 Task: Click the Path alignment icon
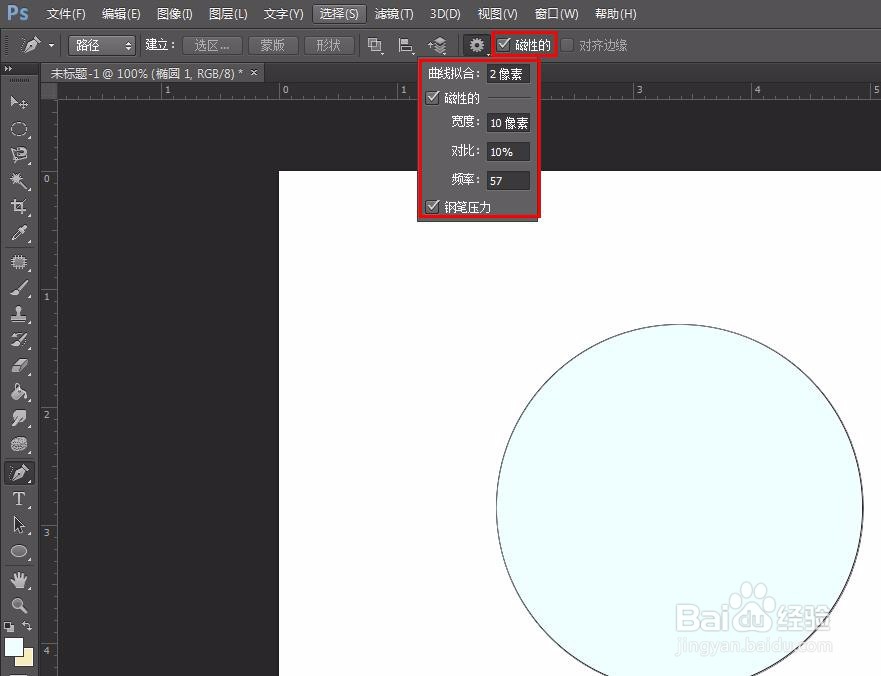(x=406, y=45)
